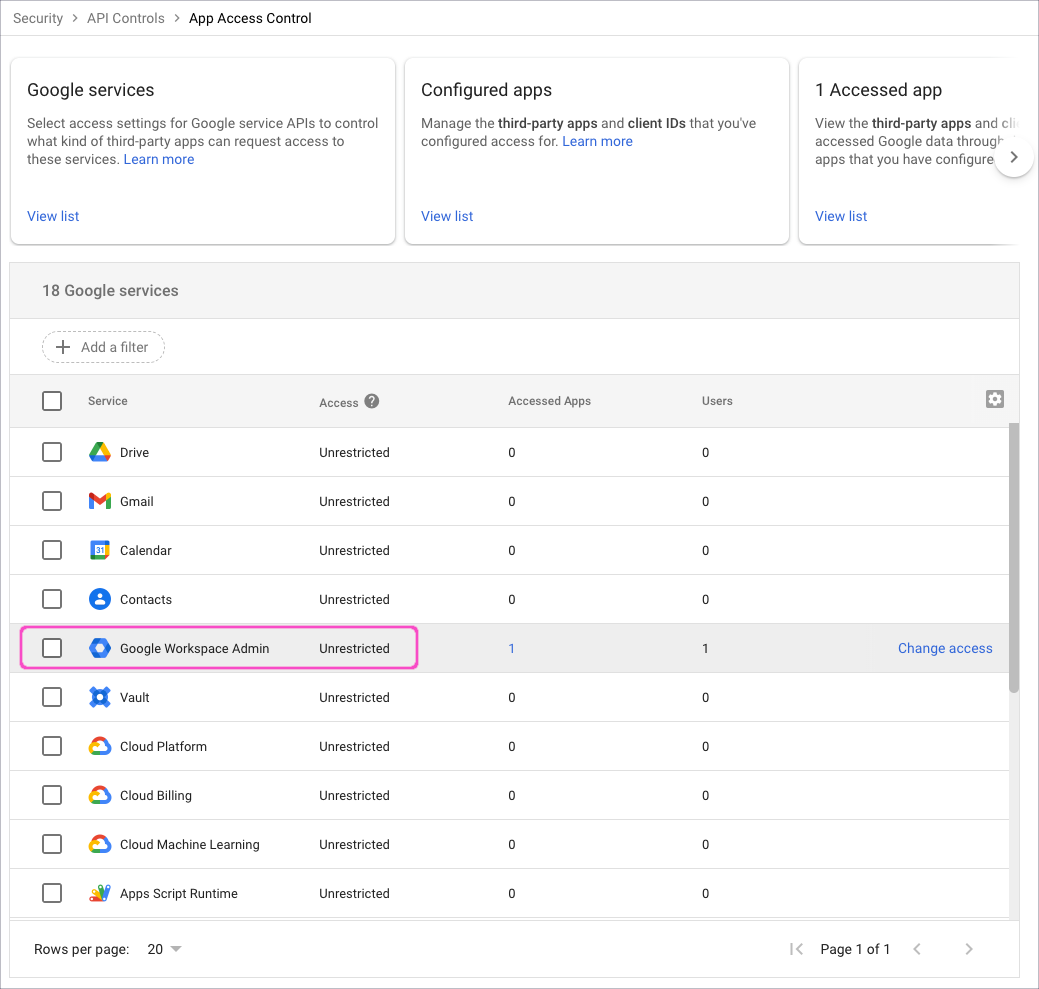Click Change access for Google Workspace Admin
Image resolution: width=1039 pixels, height=989 pixels.
[x=945, y=648]
